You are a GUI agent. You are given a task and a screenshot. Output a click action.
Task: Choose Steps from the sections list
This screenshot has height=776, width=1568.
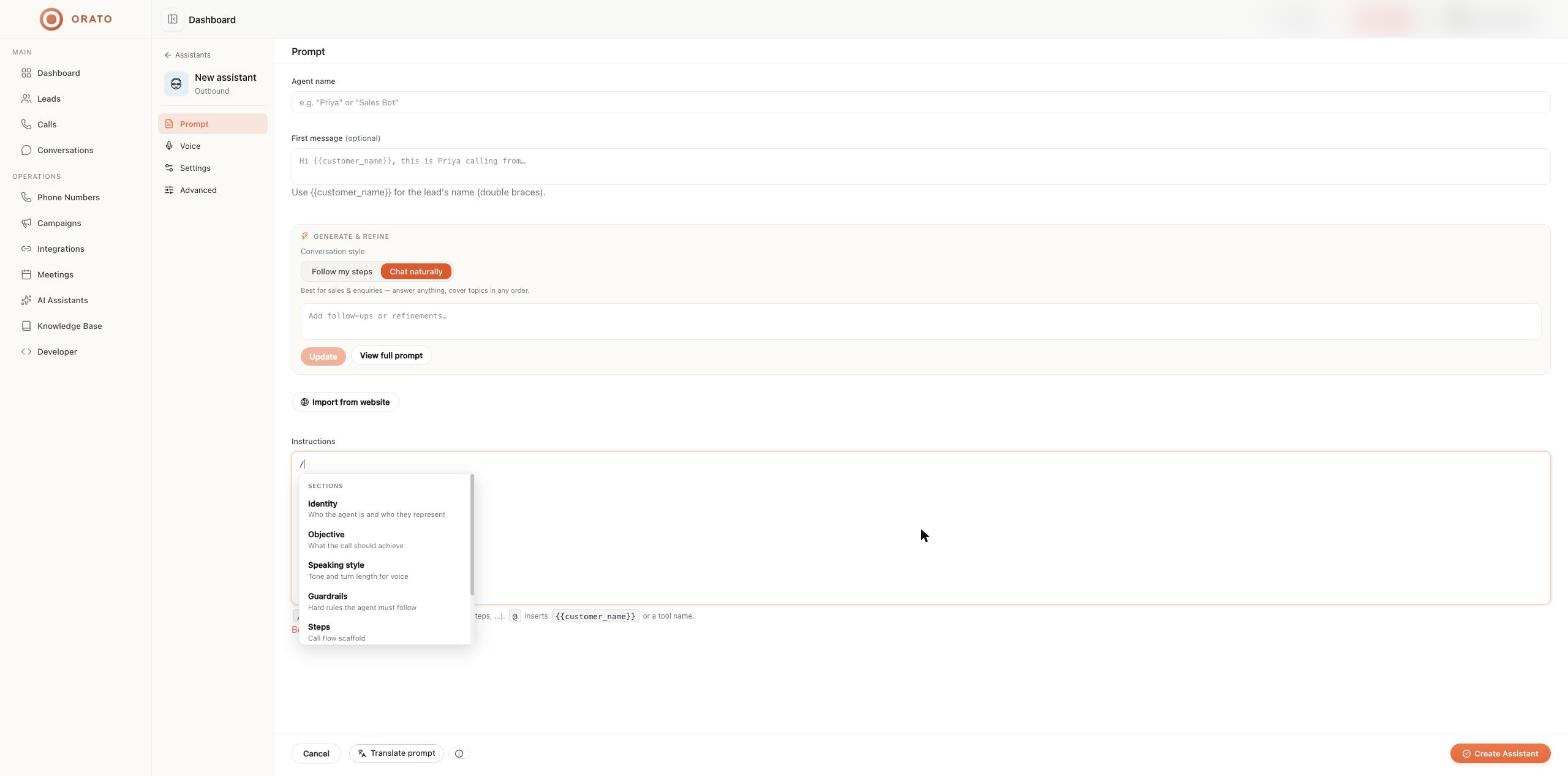pyautogui.click(x=385, y=632)
